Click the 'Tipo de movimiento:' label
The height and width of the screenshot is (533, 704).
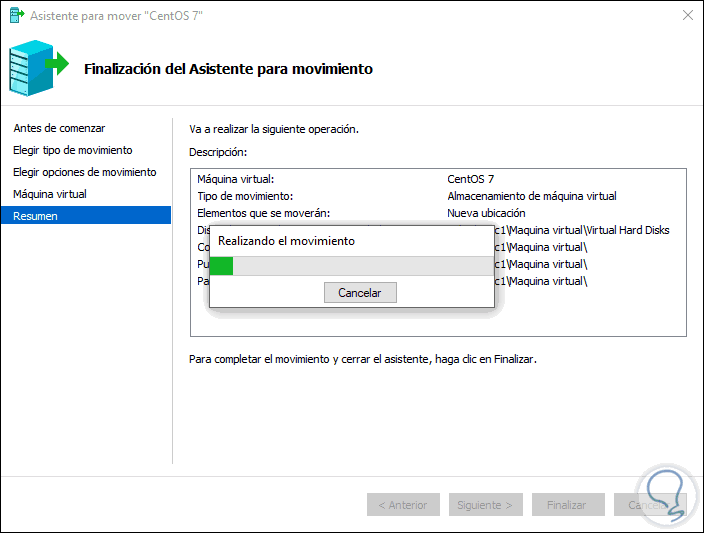tap(245, 196)
